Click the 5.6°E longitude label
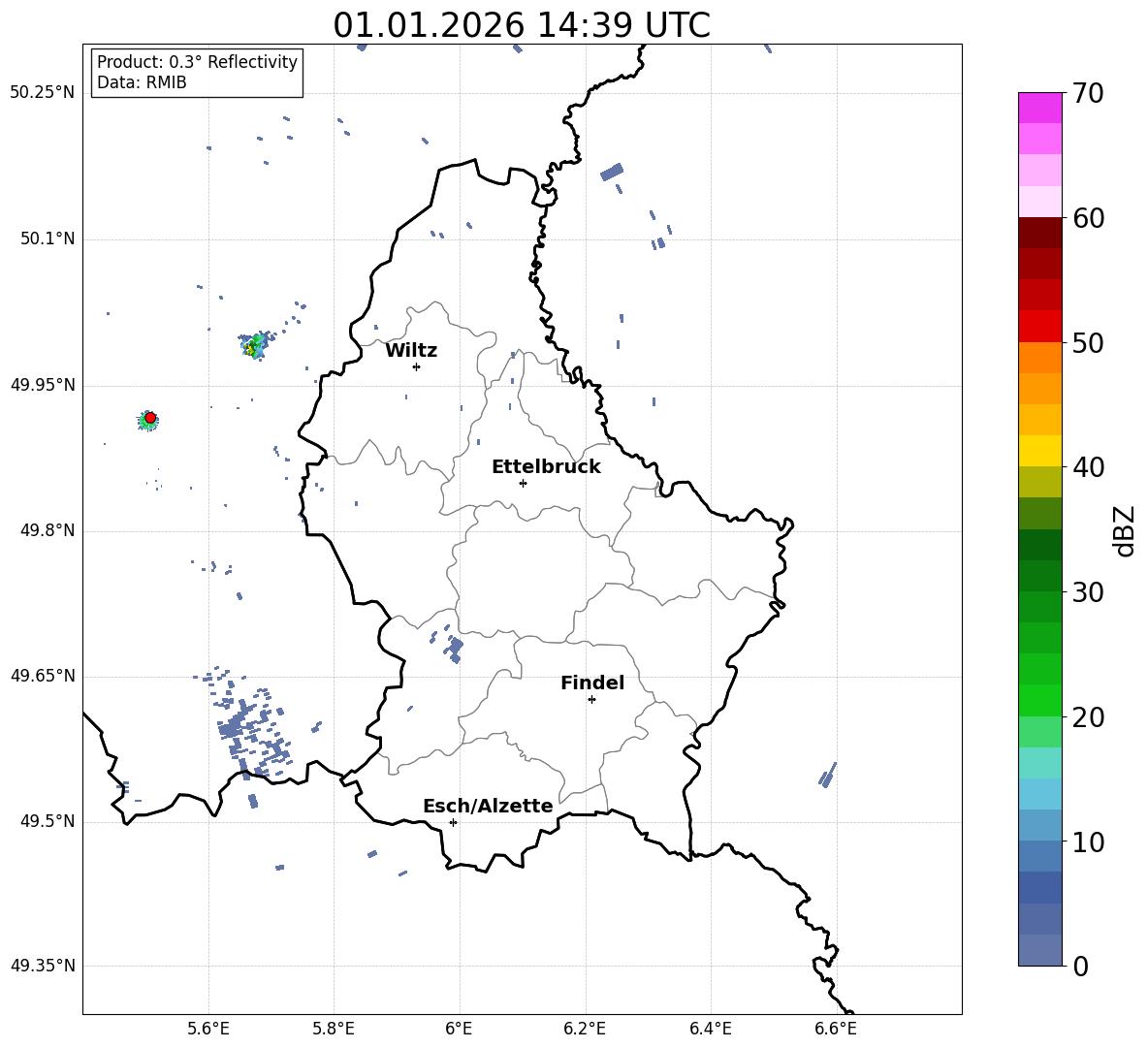The image size is (1148, 1048). coord(208,1029)
